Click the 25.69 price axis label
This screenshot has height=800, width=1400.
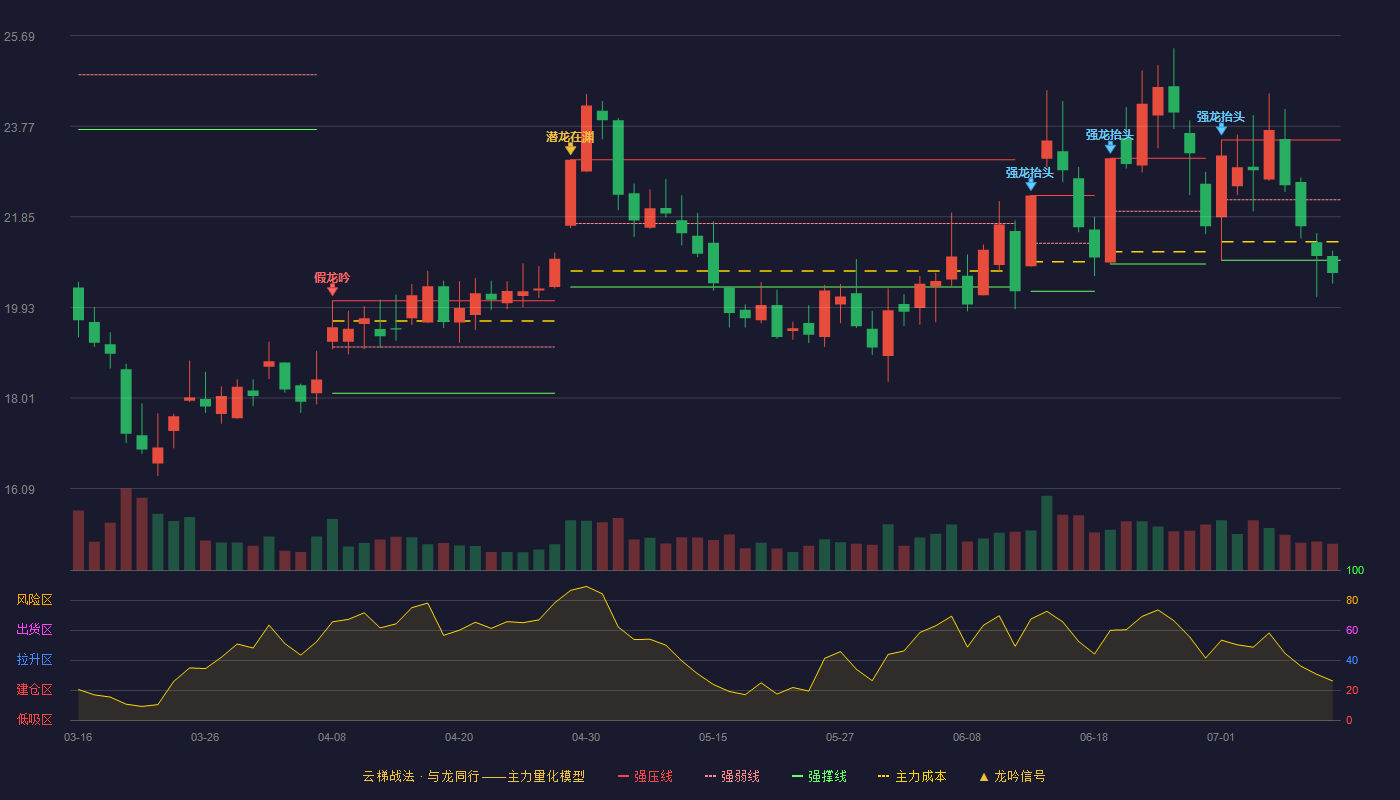[19, 37]
